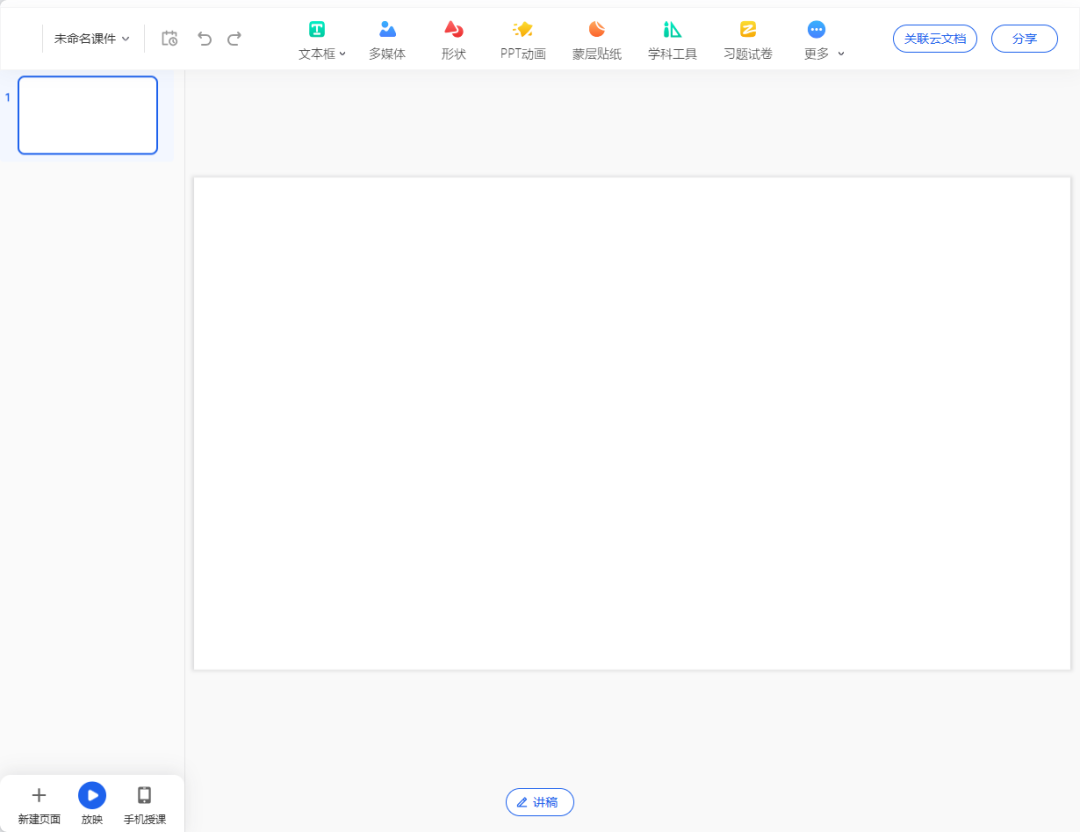
Task: Click the 关联云文档 button
Action: click(934, 39)
